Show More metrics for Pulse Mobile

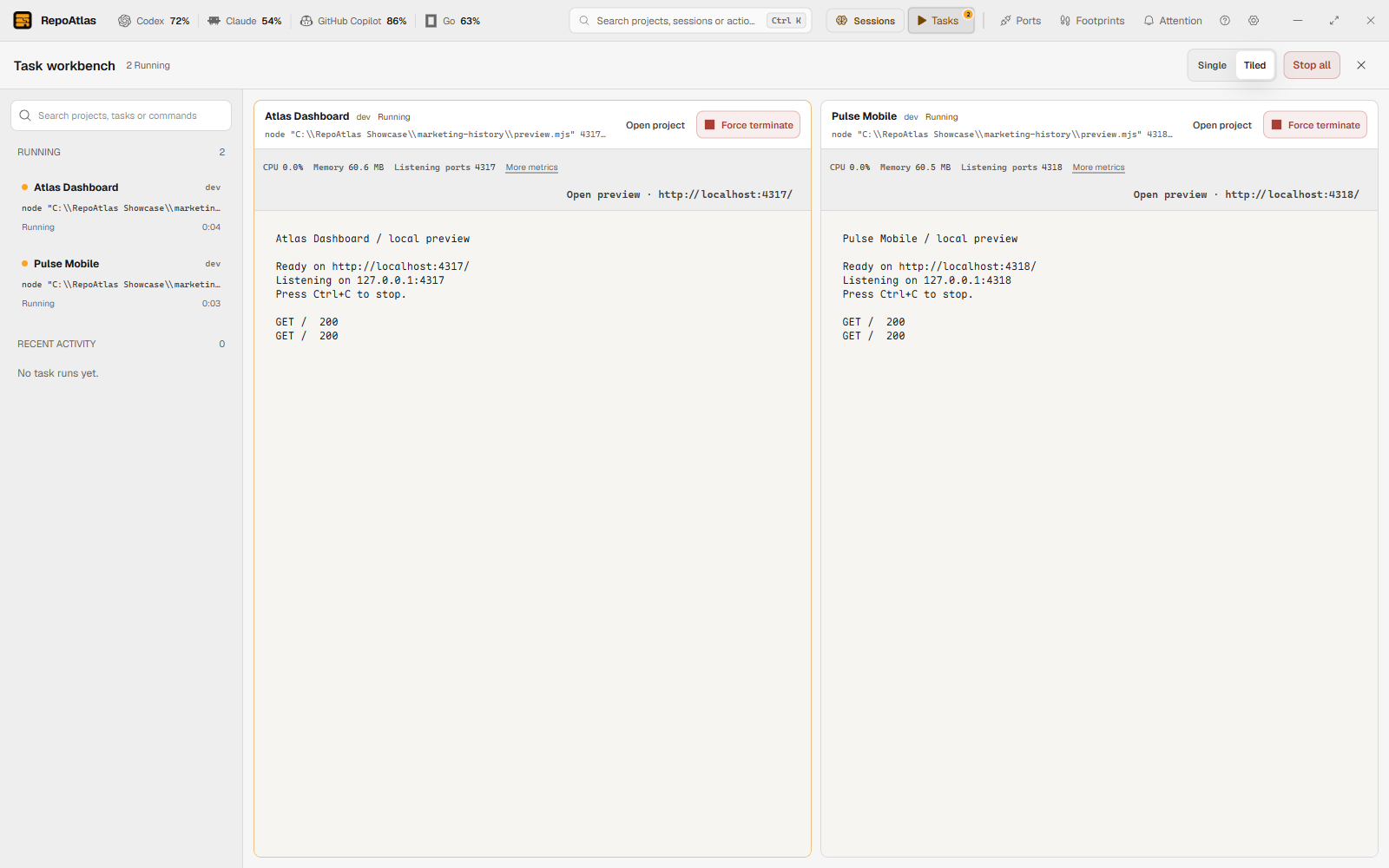tap(1098, 168)
